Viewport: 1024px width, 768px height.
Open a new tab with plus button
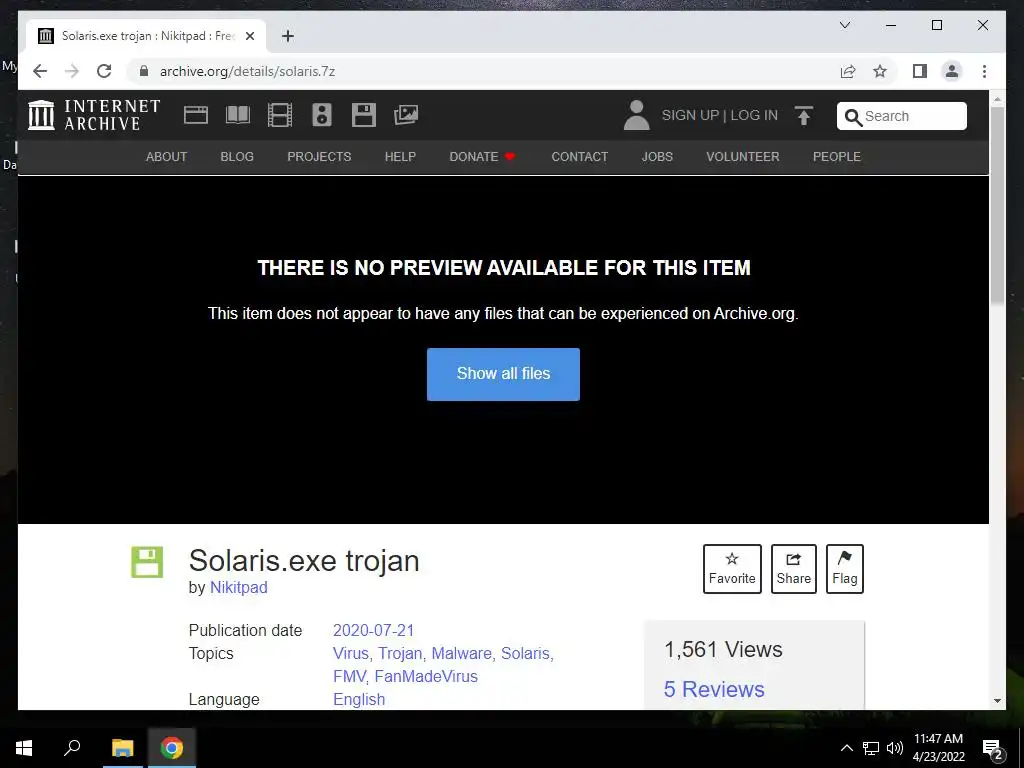pyautogui.click(x=288, y=36)
